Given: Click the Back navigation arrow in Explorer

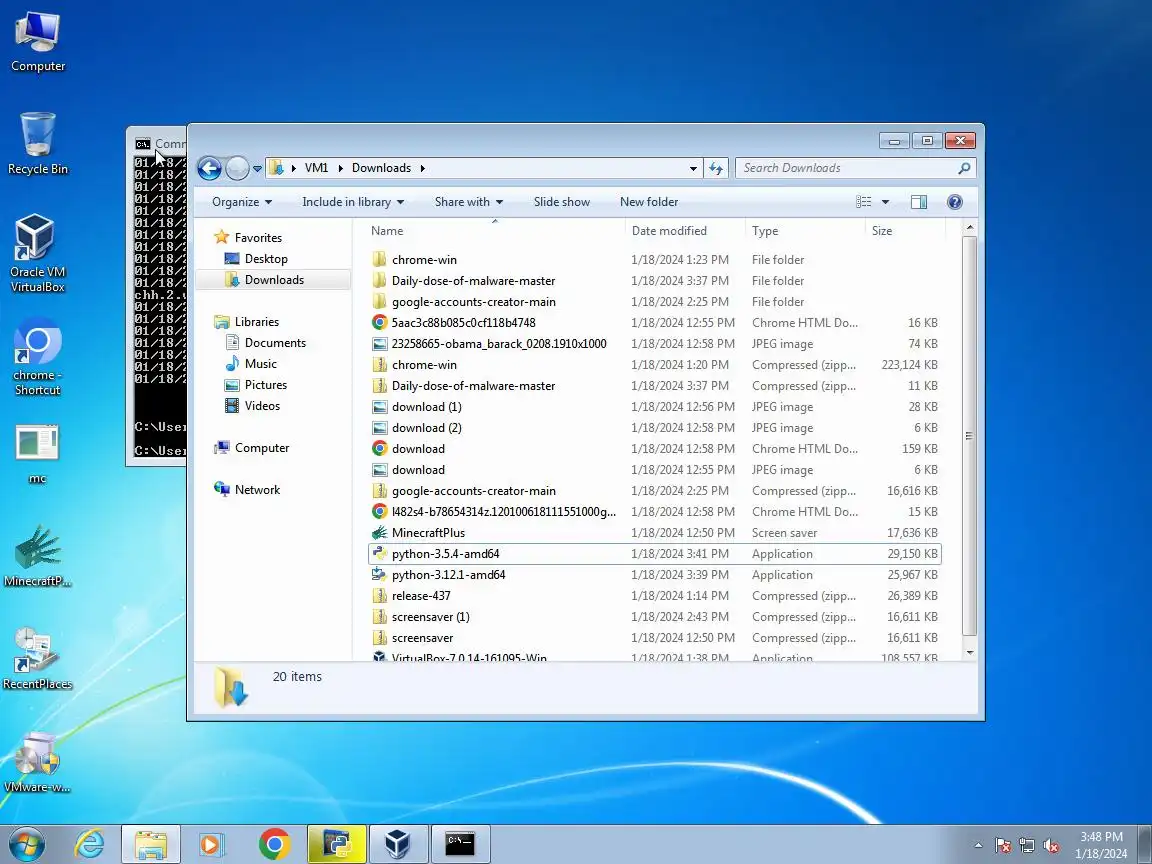Looking at the screenshot, I should pos(209,168).
